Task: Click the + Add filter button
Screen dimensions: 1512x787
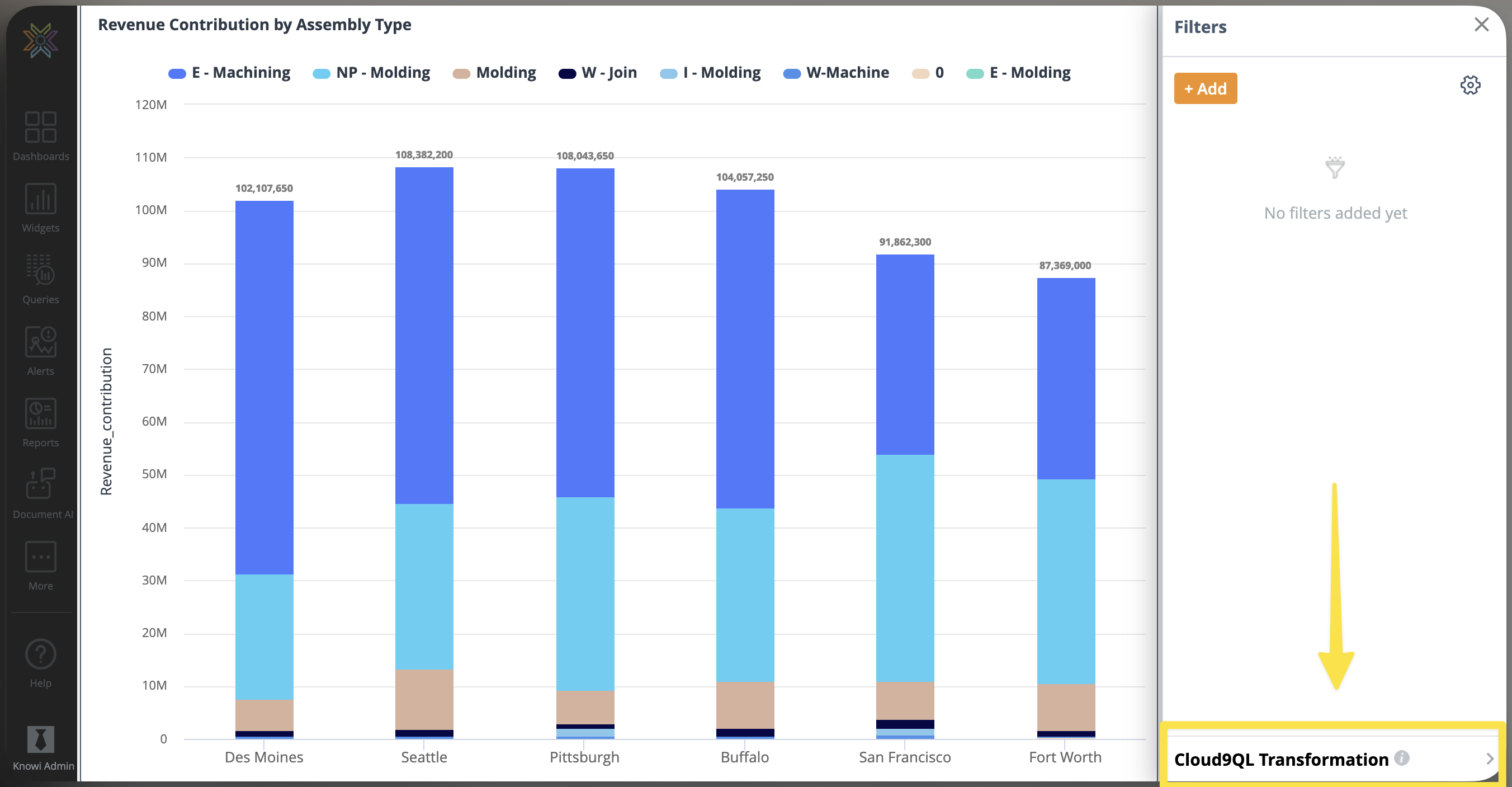Action: tap(1206, 88)
